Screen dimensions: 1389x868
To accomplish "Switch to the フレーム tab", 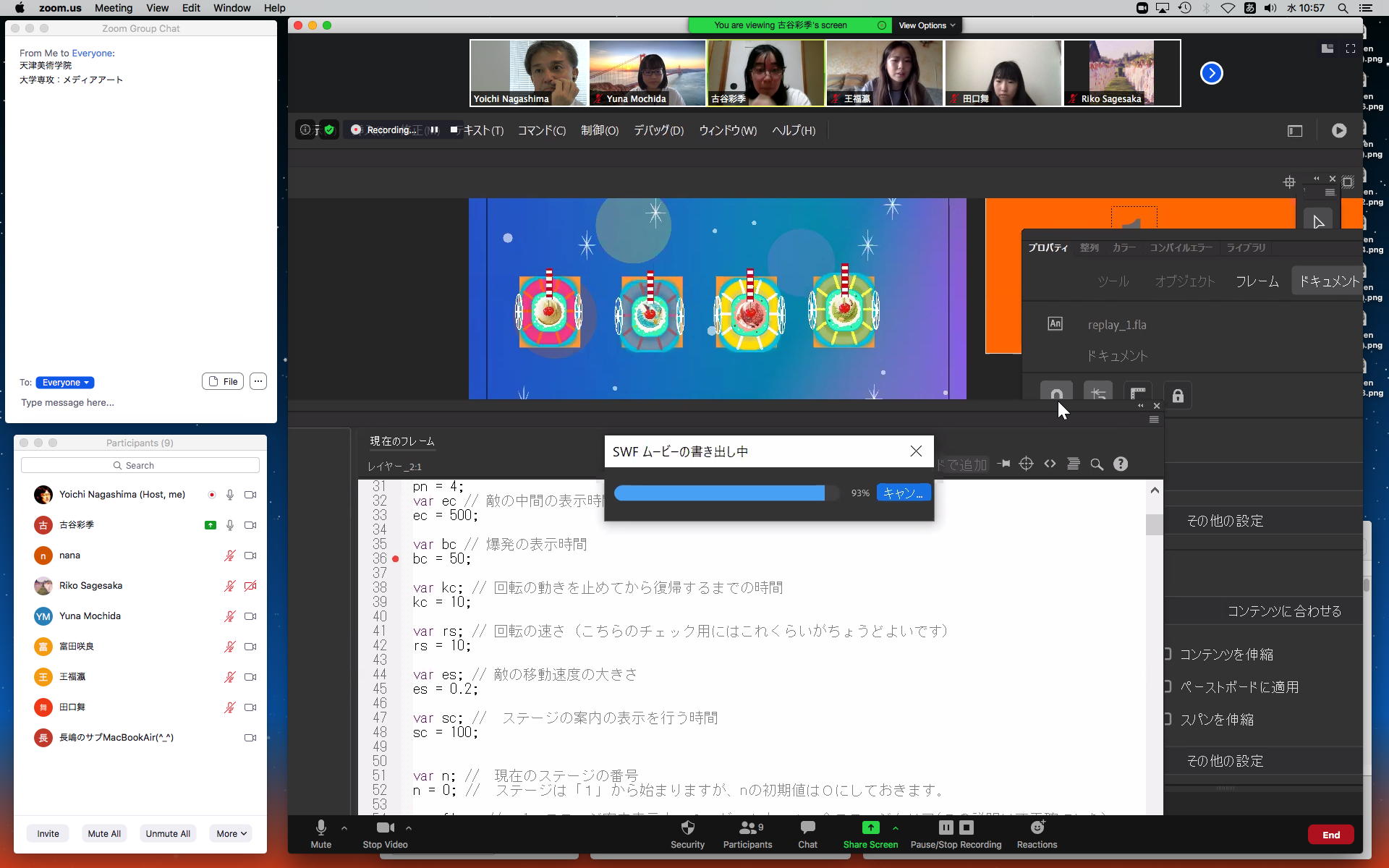I will pos(1257,281).
